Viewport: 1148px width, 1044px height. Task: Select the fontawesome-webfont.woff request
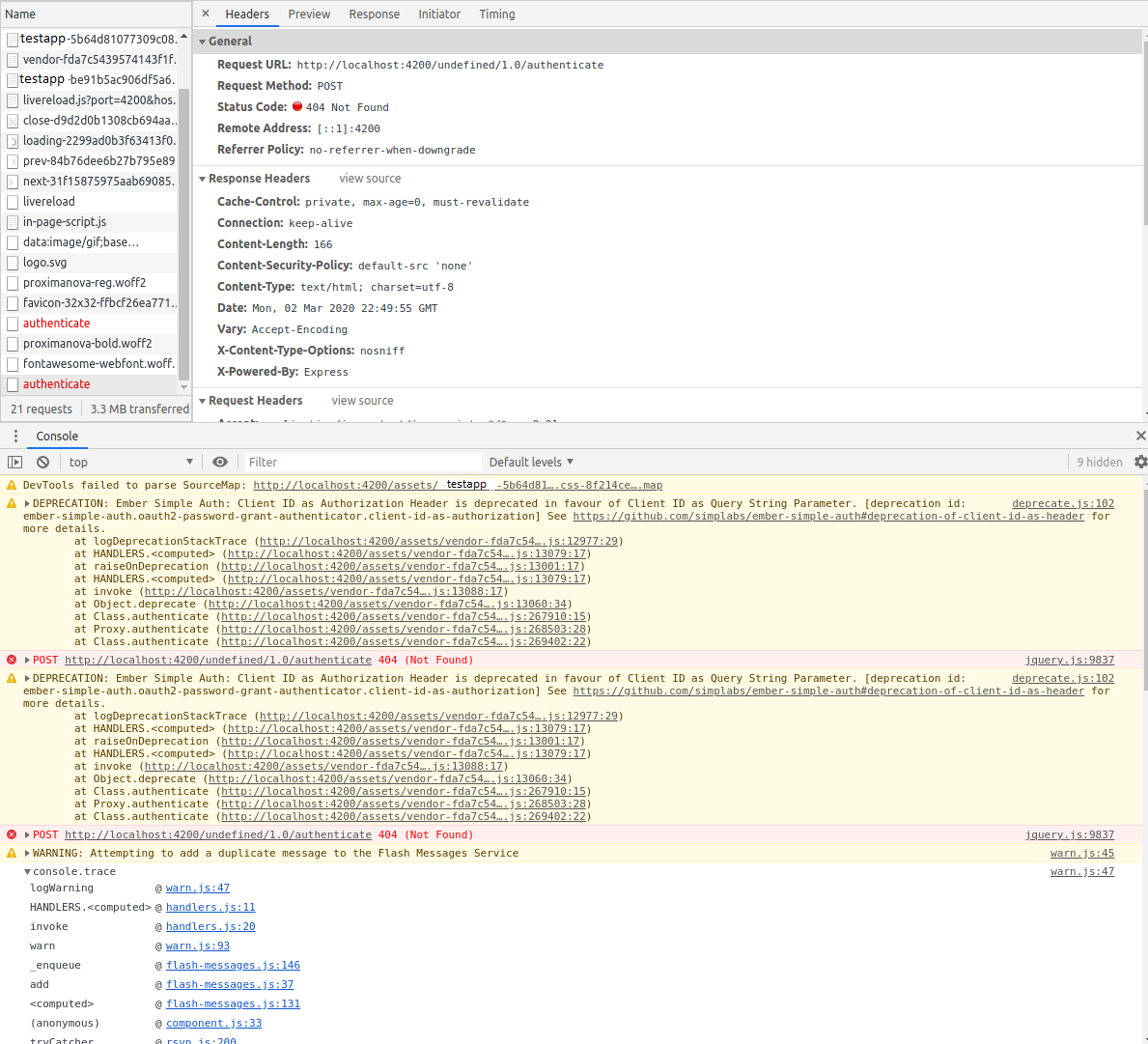pyautogui.click(x=90, y=364)
